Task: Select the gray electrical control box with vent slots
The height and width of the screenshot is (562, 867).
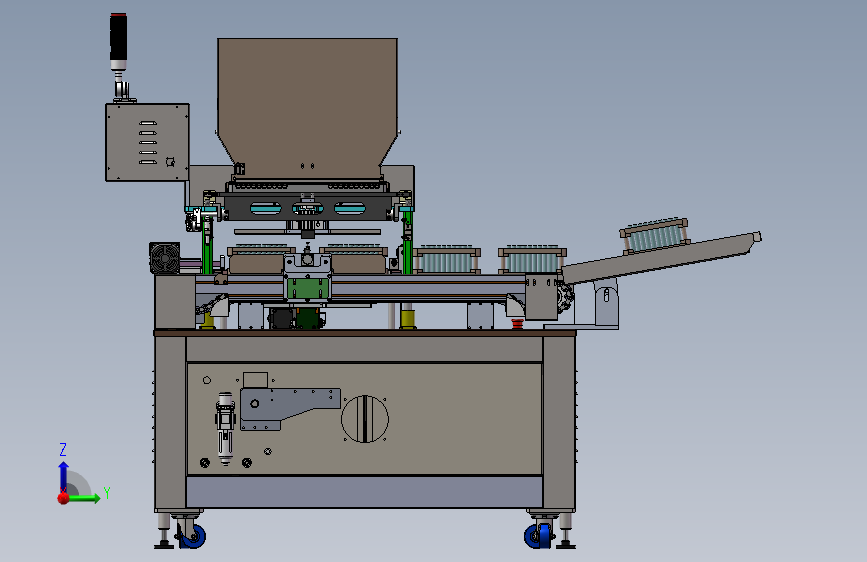Action: click(x=148, y=142)
